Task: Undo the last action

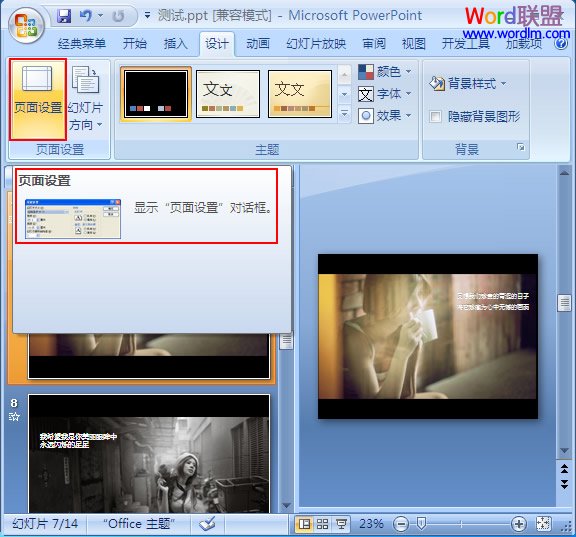Action: tap(86, 16)
